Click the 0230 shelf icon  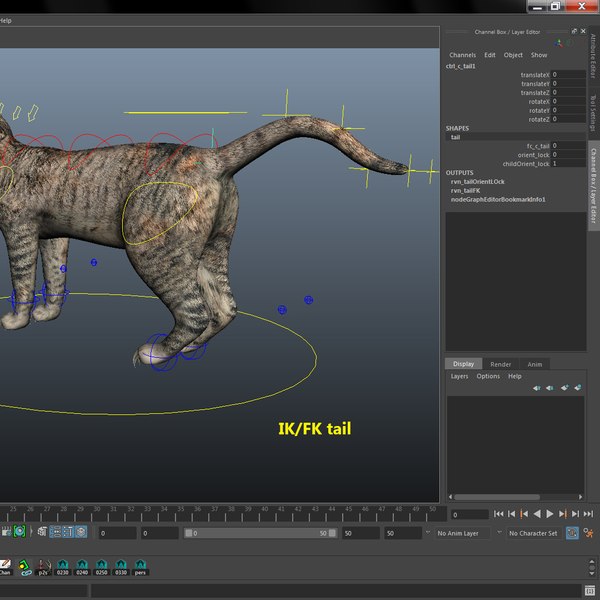click(63, 567)
